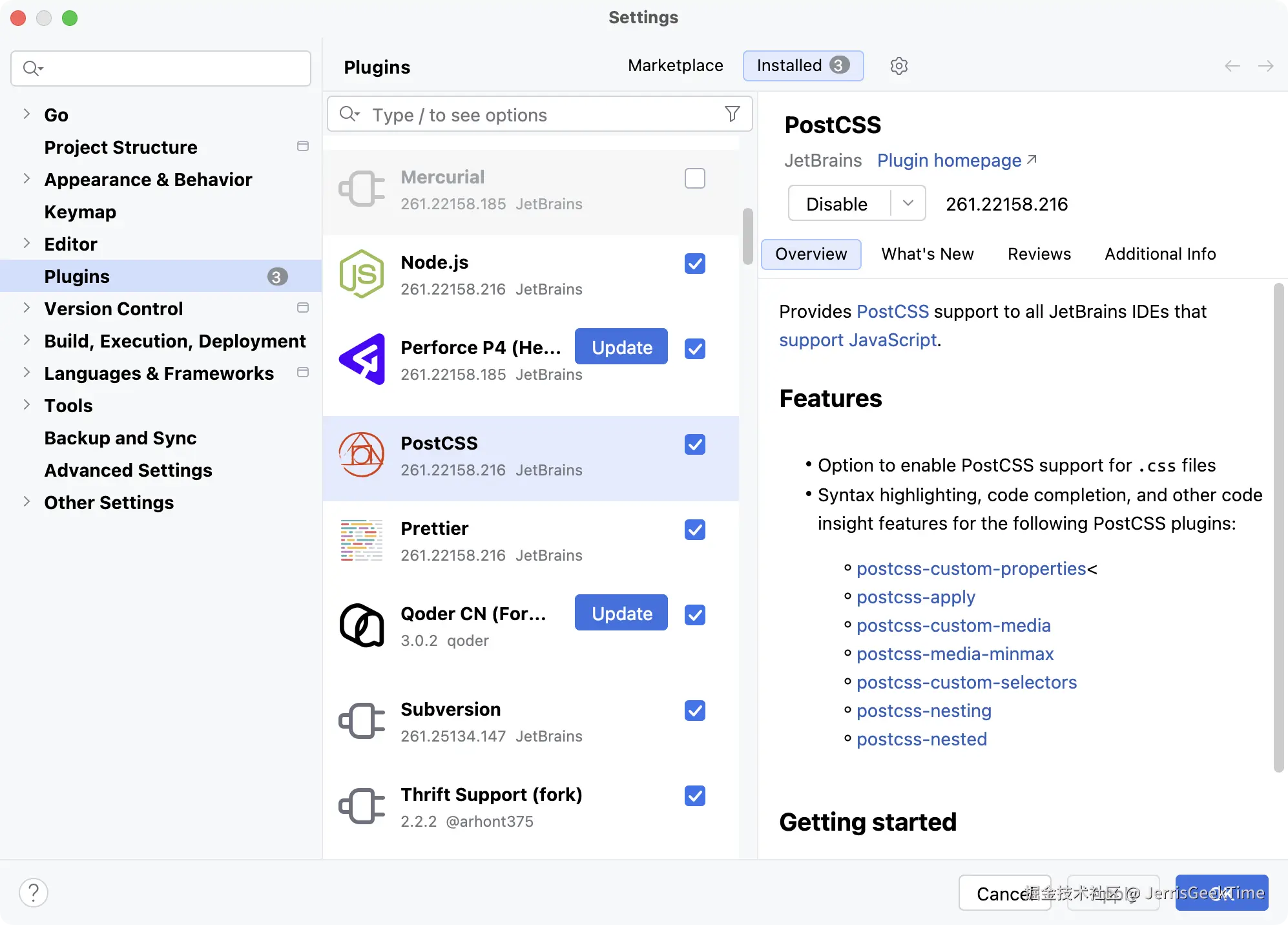Navigate back with the left arrow

pyautogui.click(x=1232, y=66)
